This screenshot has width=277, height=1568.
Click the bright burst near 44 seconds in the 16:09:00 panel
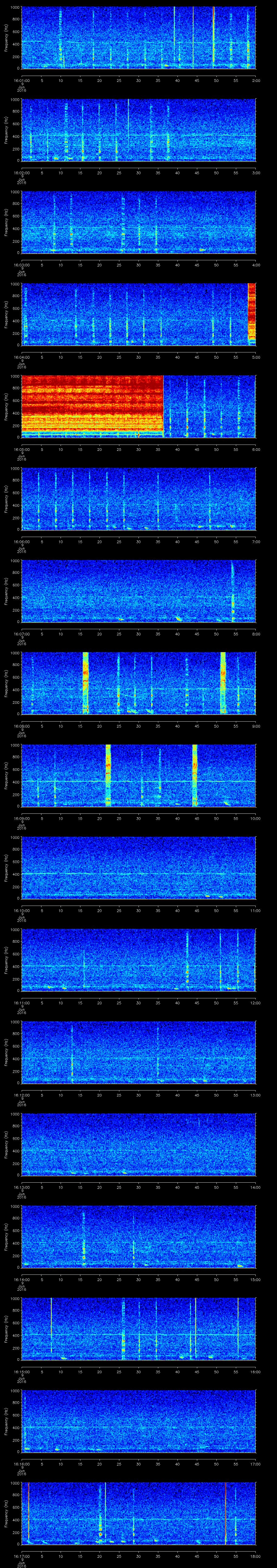195,775
